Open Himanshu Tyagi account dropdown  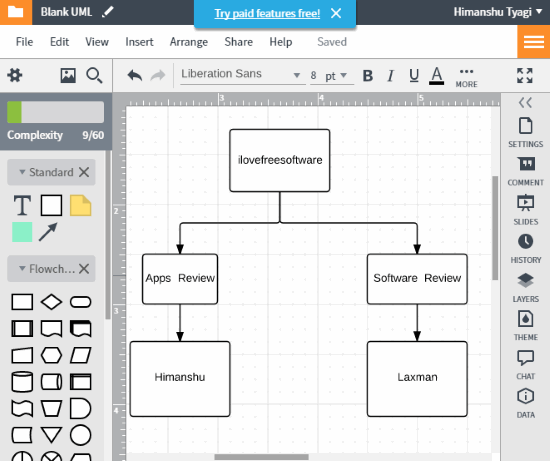tap(498, 12)
